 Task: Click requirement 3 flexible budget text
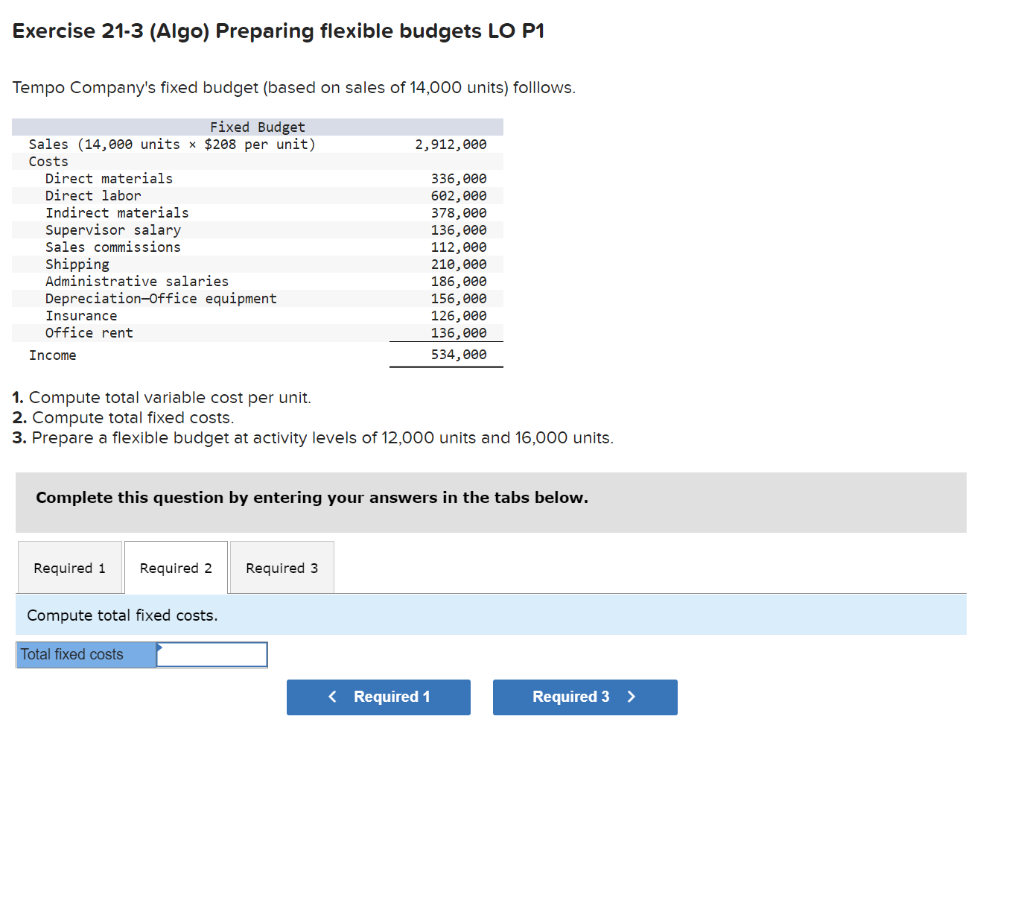[313, 438]
